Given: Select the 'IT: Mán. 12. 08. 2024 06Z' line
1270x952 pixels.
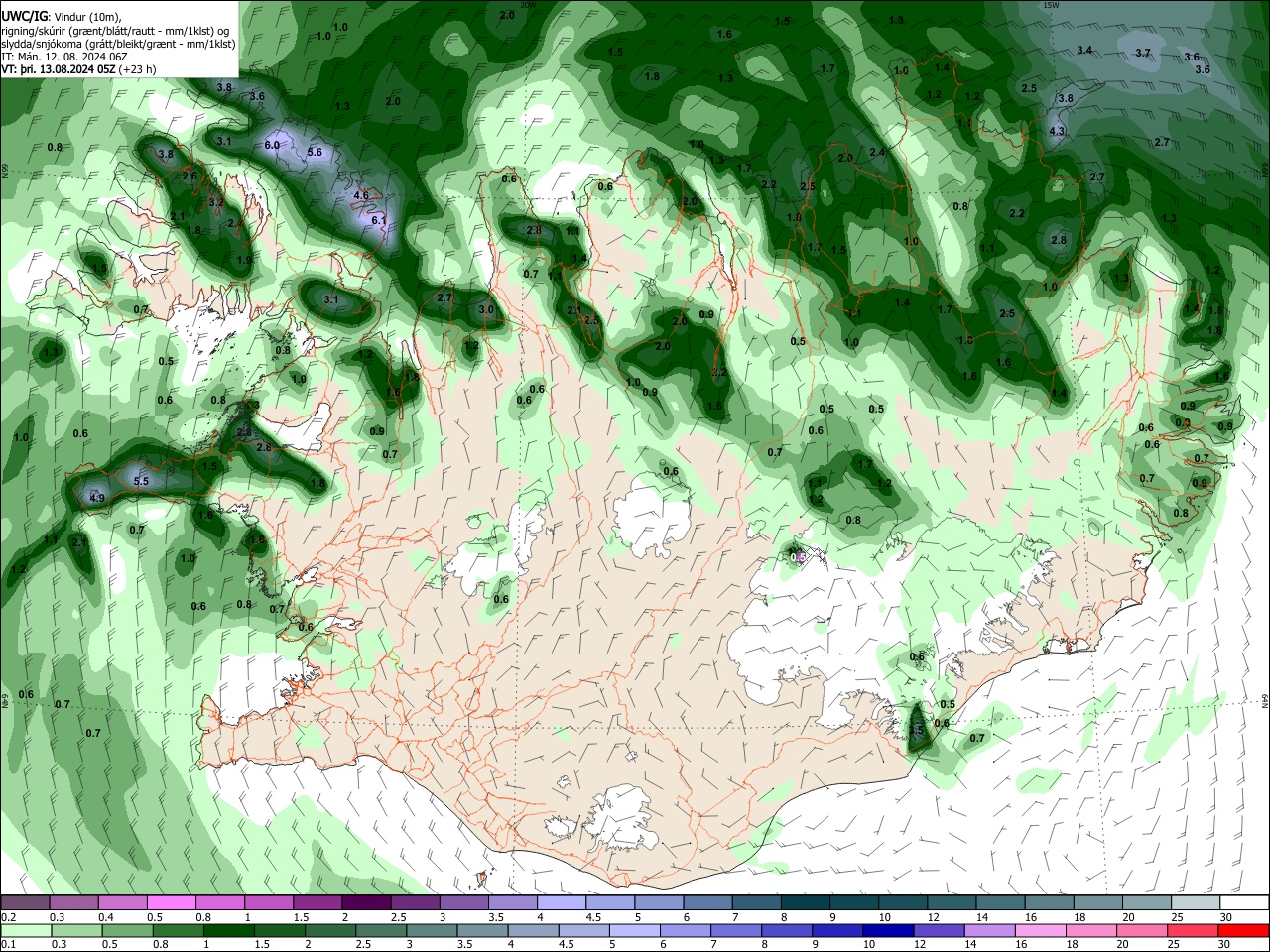Looking at the screenshot, I should pyautogui.click(x=62, y=57).
